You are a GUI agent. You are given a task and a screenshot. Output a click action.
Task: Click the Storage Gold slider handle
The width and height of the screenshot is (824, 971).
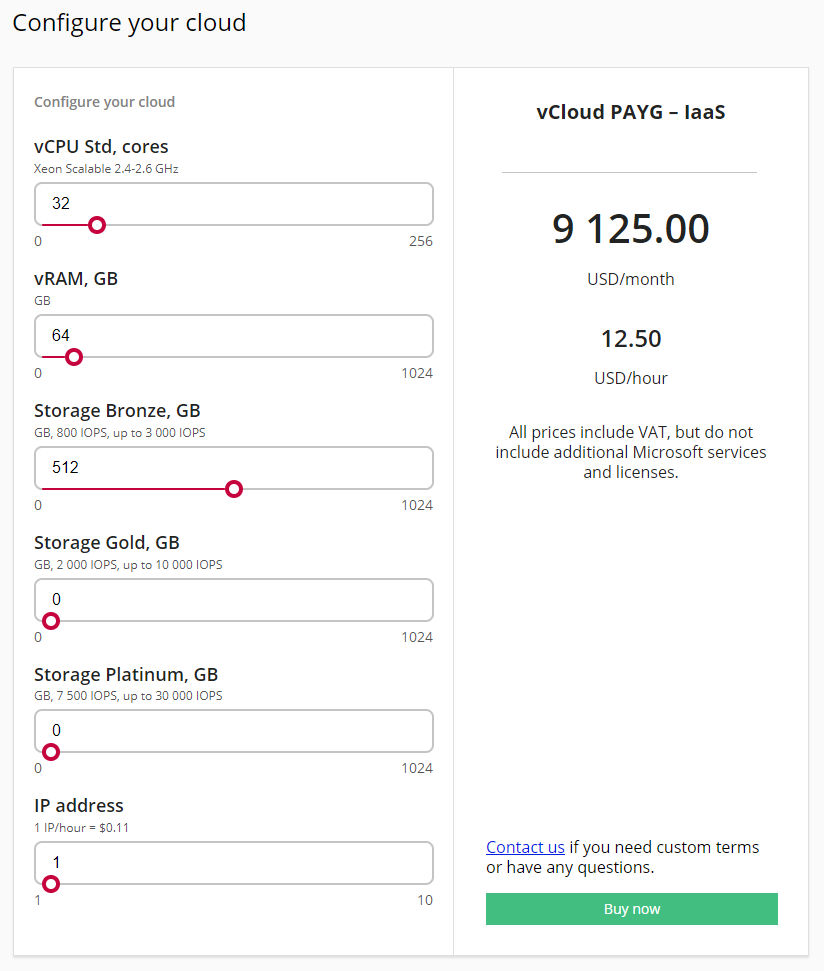tap(51, 620)
